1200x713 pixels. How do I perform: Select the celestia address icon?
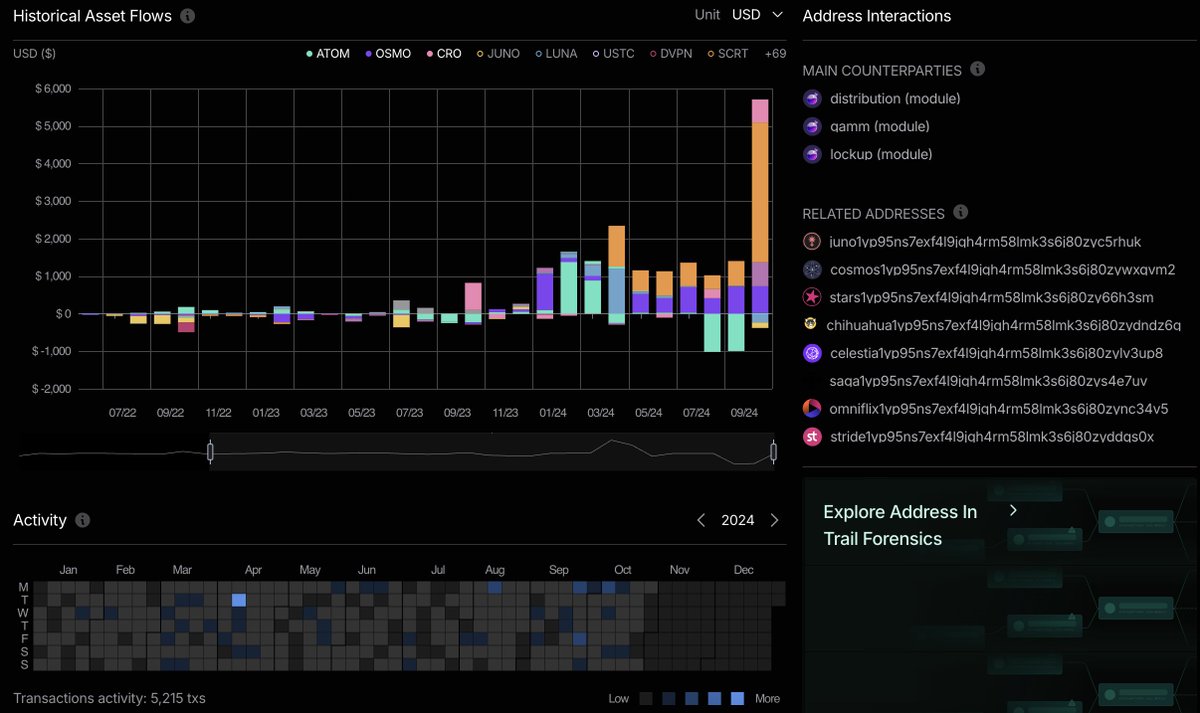point(812,353)
